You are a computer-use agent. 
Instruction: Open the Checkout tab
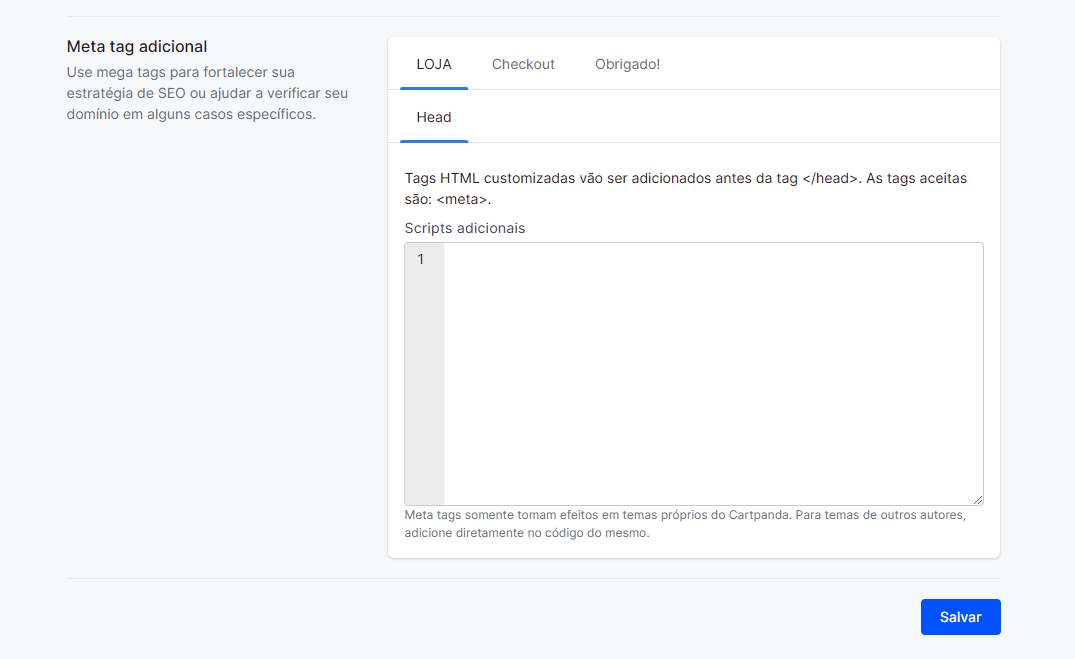523,64
